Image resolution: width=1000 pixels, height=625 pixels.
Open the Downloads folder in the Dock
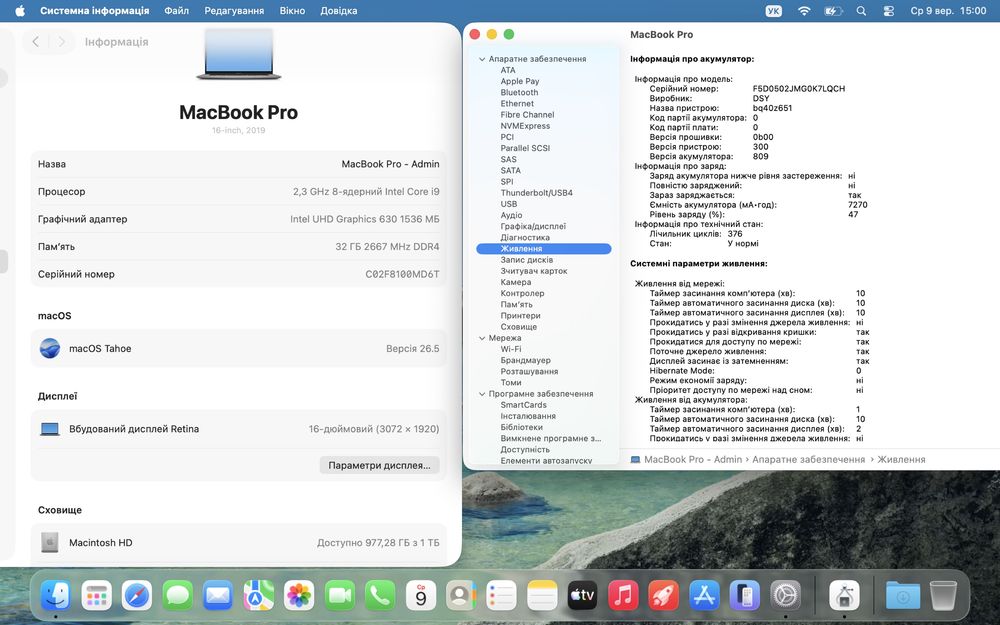click(902, 596)
